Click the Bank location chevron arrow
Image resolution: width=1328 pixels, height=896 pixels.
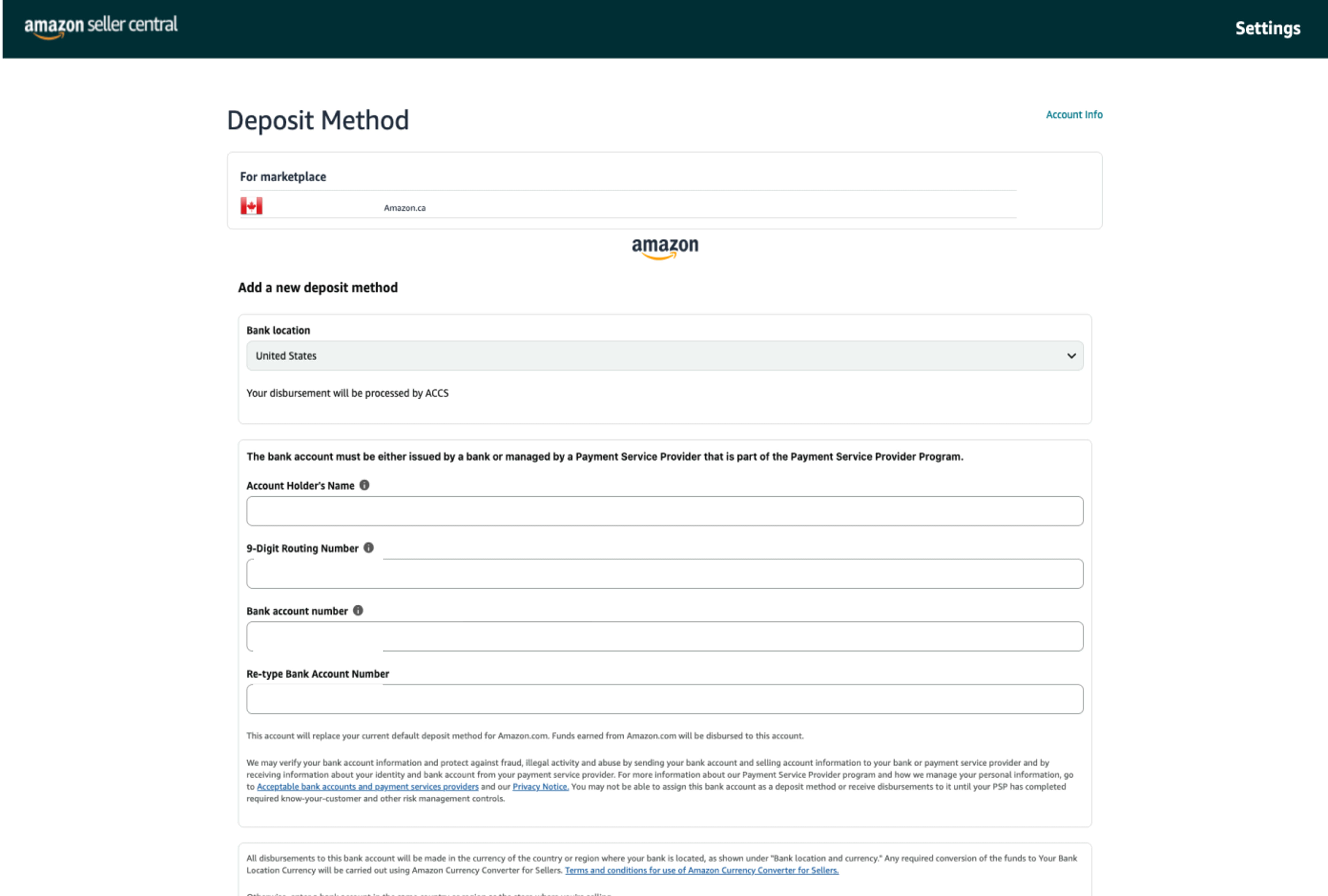click(1071, 355)
